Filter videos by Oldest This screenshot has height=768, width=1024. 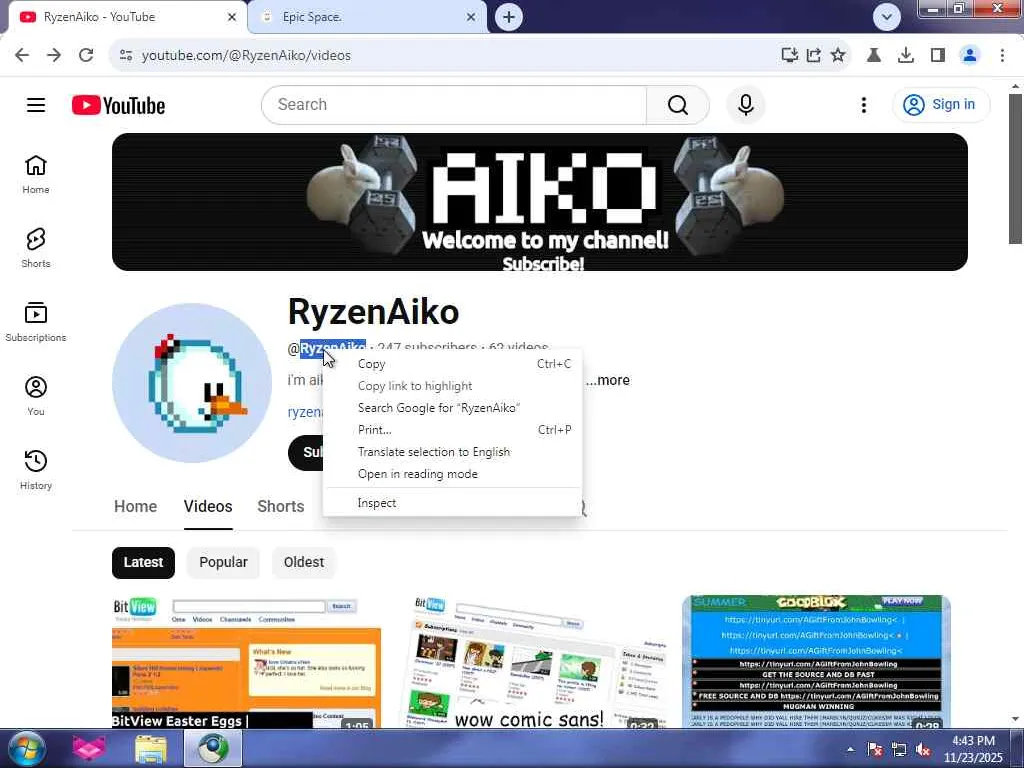304,562
